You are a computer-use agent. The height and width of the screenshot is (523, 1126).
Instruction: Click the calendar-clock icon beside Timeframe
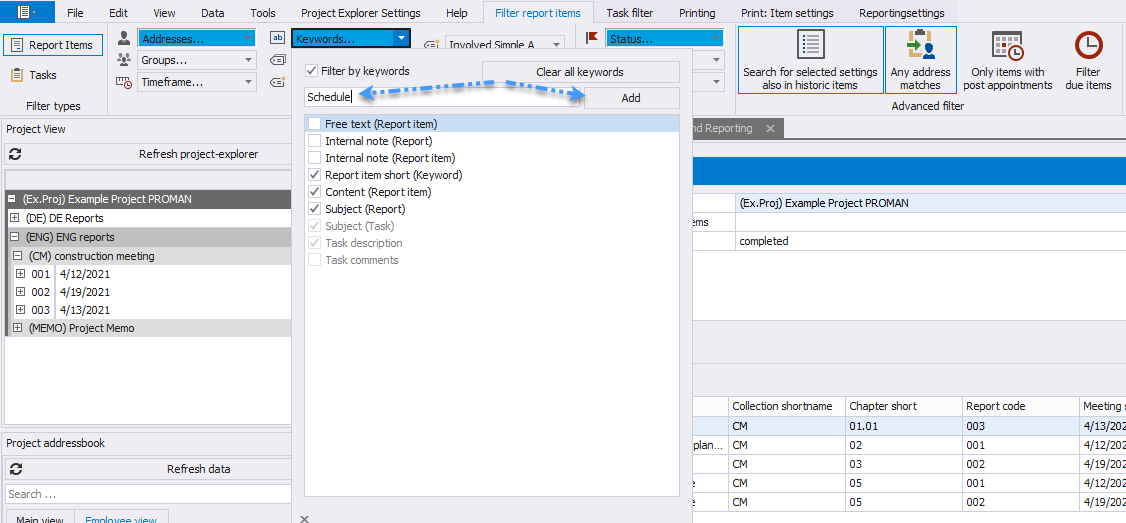pyautogui.click(x=124, y=82)
